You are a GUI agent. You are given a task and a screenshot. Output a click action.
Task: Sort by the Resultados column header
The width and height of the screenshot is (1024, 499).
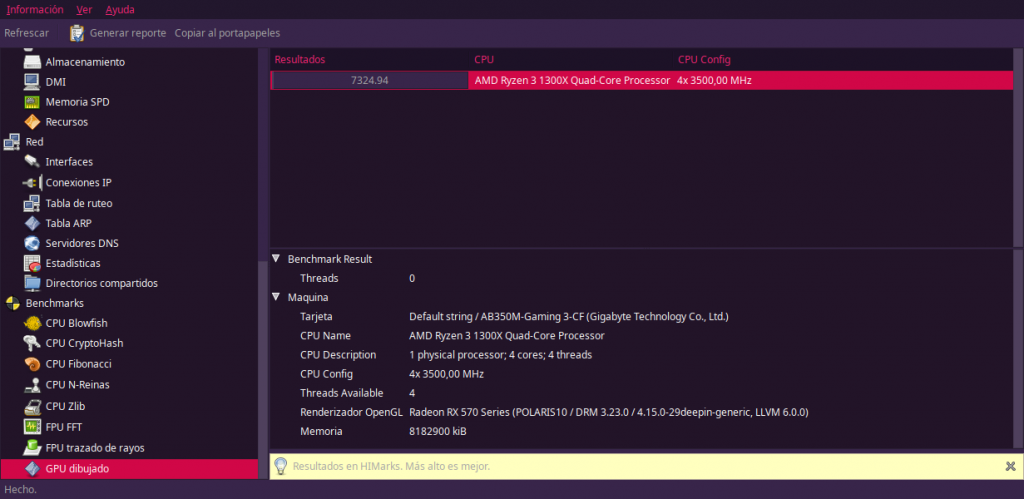pos(300,59)
